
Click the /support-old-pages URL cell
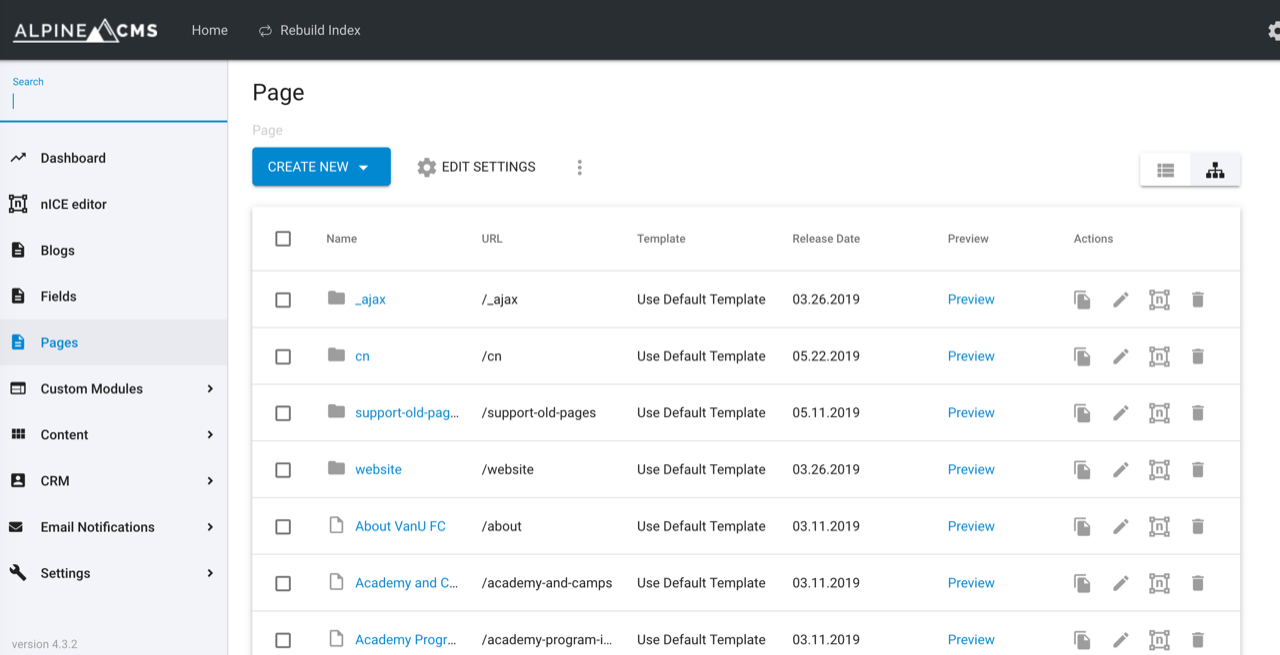(x=539, y=412)
